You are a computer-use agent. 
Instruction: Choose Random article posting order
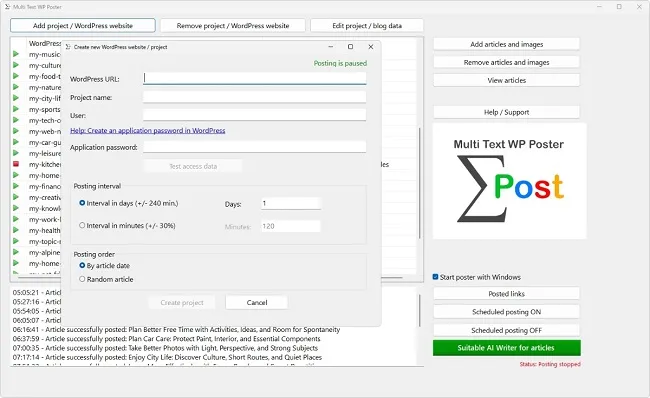click(82, 279)
